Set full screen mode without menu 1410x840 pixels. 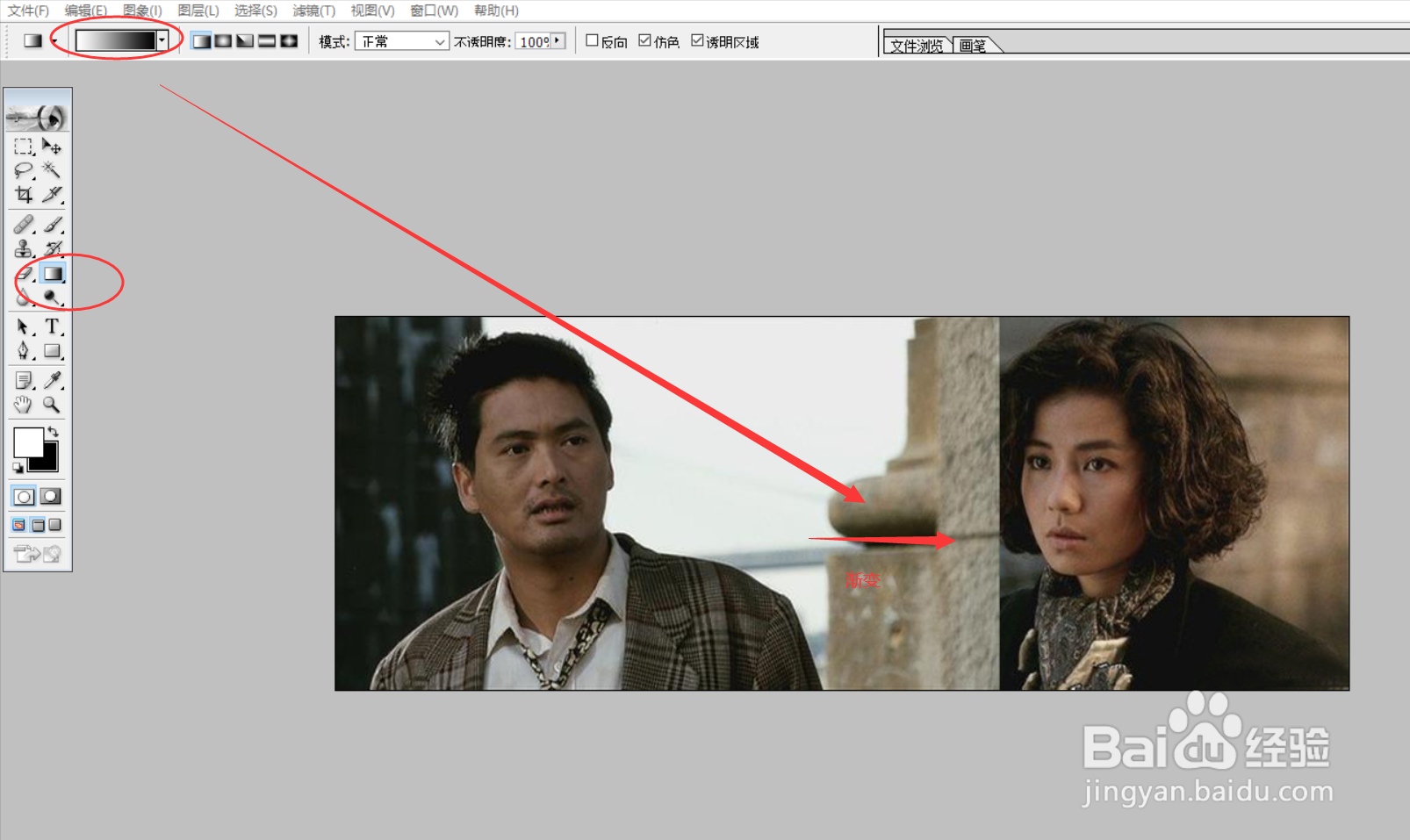(x=55, y=525)
